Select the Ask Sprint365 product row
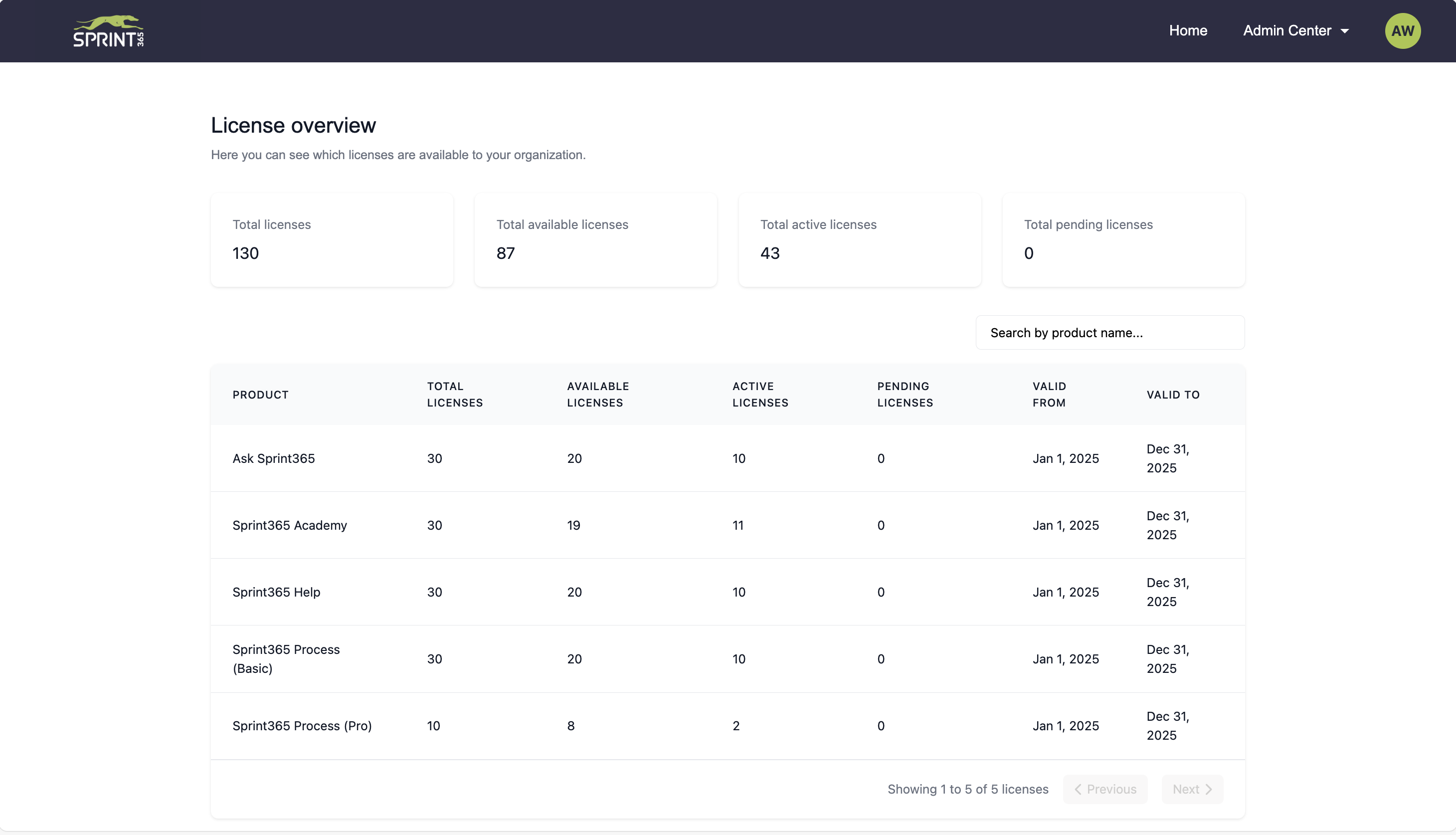The image size is (1456, 835). coord(728,458)
